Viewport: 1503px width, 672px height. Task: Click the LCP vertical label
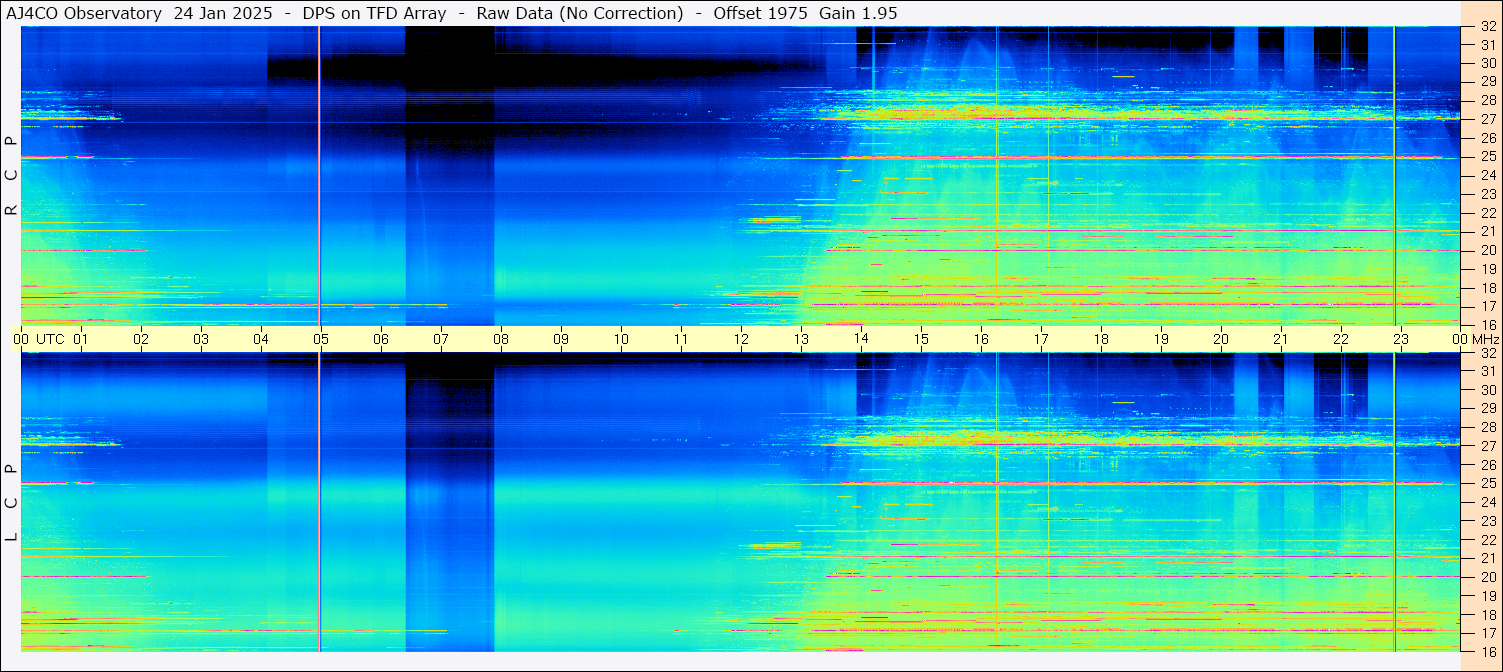pos(11,502)
